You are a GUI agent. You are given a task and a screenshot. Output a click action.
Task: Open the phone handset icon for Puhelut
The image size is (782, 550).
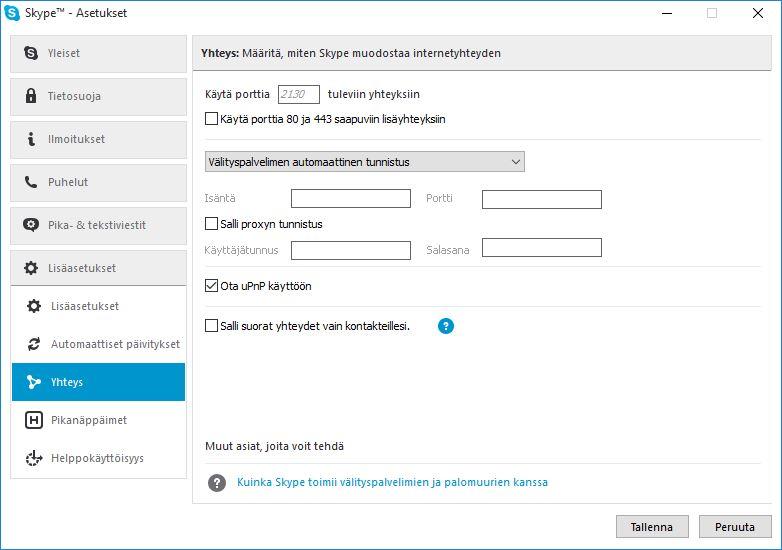[x=31, y=182]
